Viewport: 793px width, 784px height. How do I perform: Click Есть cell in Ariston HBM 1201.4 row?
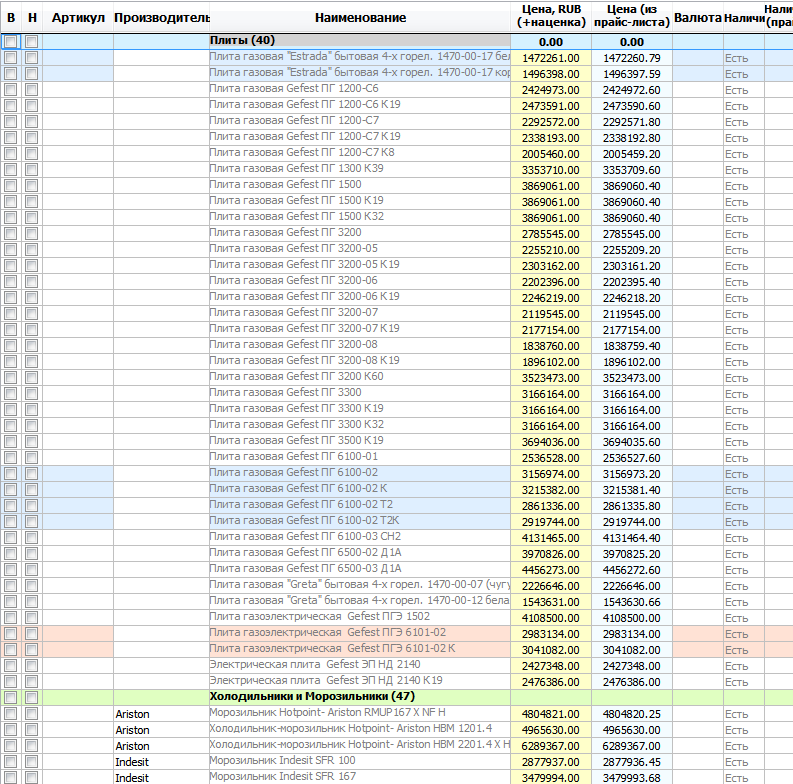(743, 730)
